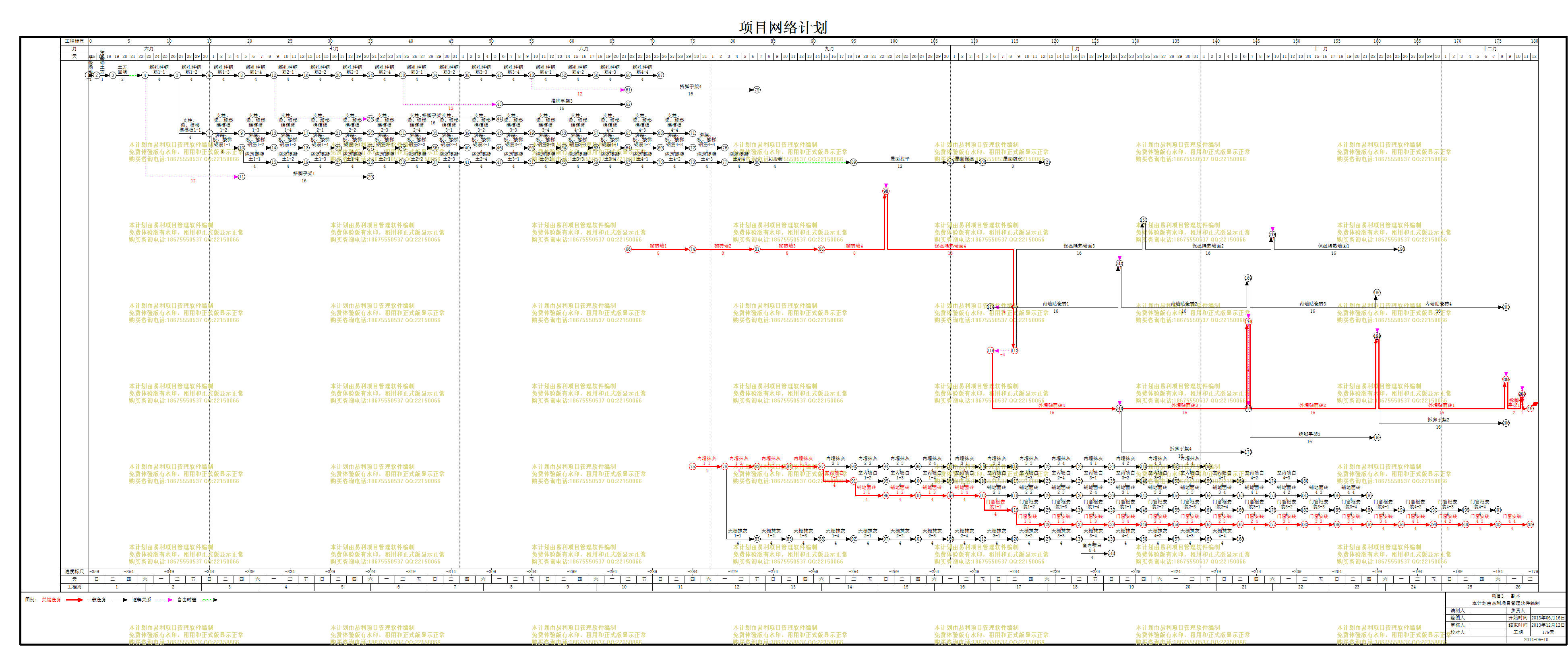The image size is (1568, 646).
Task: Select task 保温隔热墙面1
Action: tap(1334, 246)
